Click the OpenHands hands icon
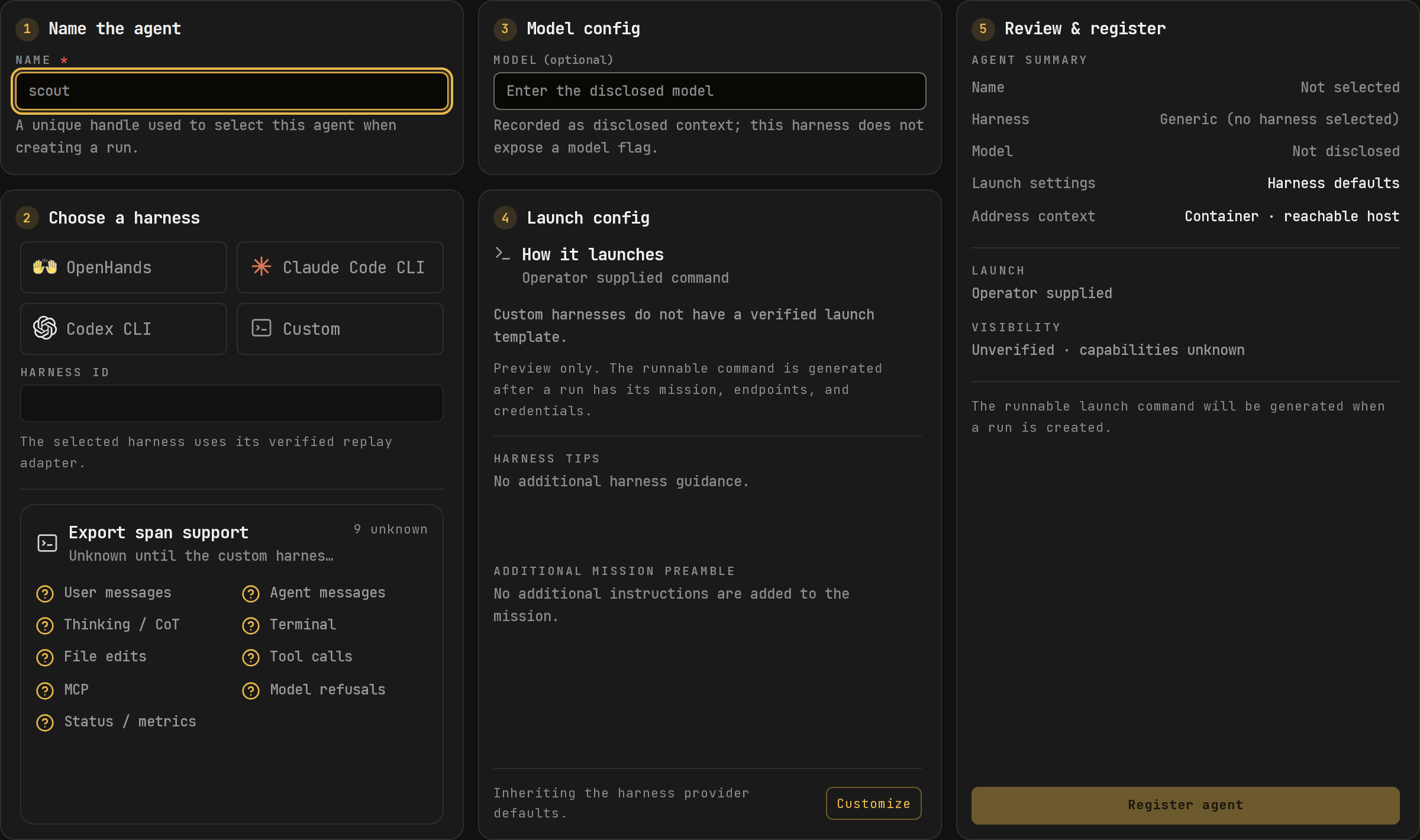Image resolution: width=1420 pixels, height=840 pixels. 45,267
